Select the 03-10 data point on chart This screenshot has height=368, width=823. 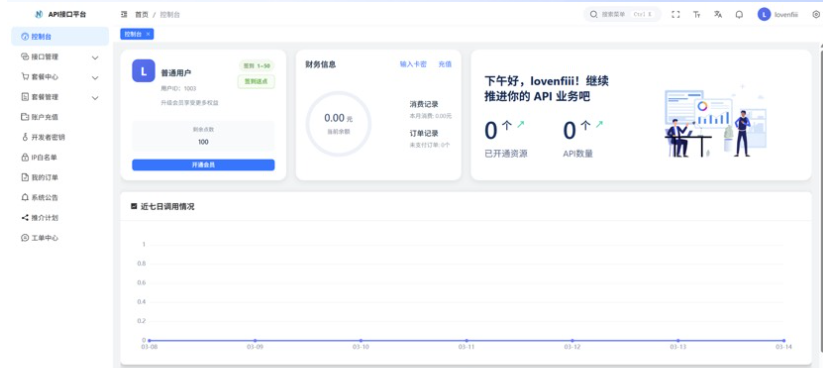(361, 341)
